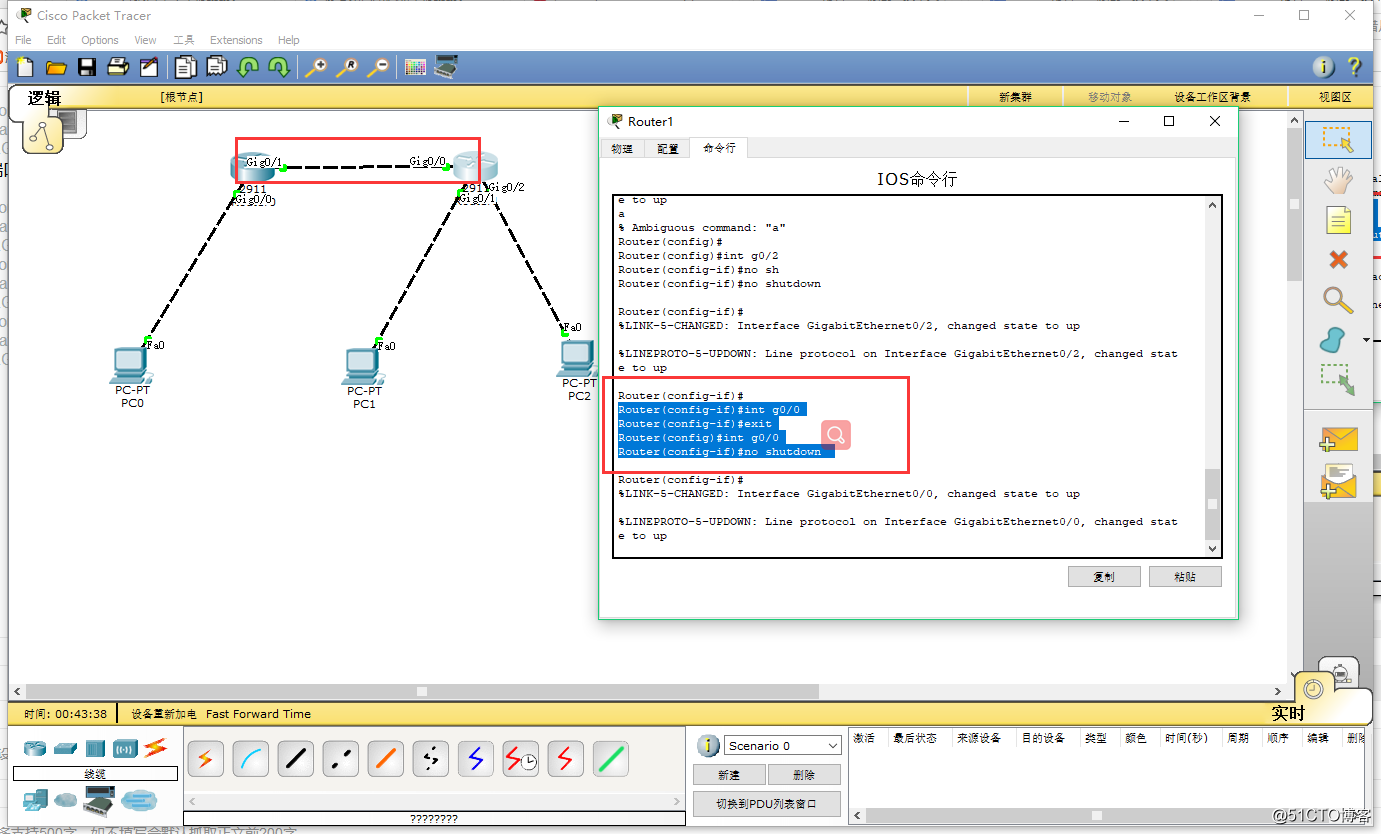Click the Add Simple PDU envelope
Screen dimensions: 1381x834
coord(1338,439)
